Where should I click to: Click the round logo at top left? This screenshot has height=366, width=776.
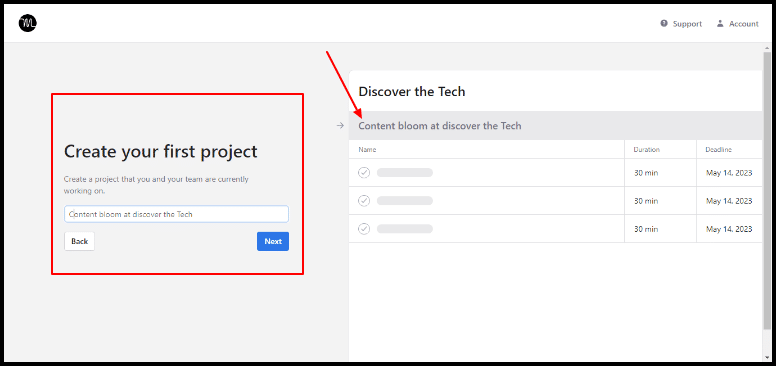[28, 23]
